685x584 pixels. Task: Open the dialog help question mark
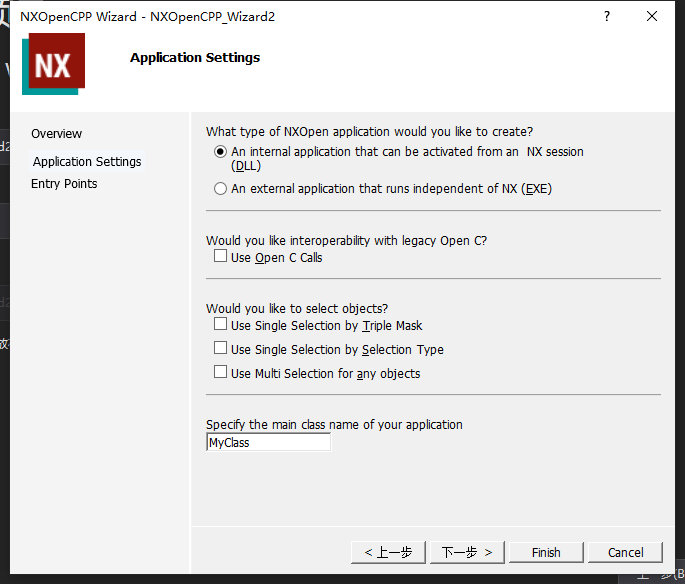click(x=607, y=17)
